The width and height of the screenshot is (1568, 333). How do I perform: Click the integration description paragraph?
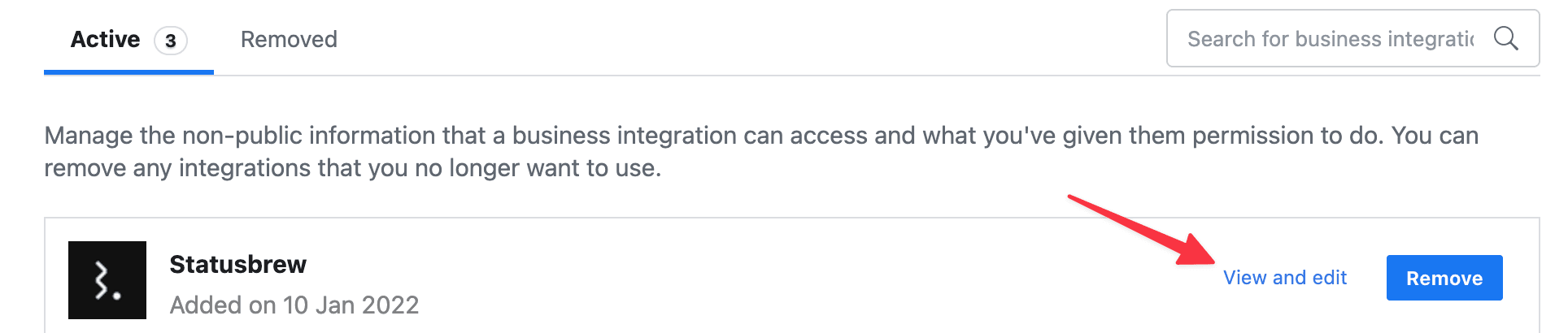click(x=760, y=151)
